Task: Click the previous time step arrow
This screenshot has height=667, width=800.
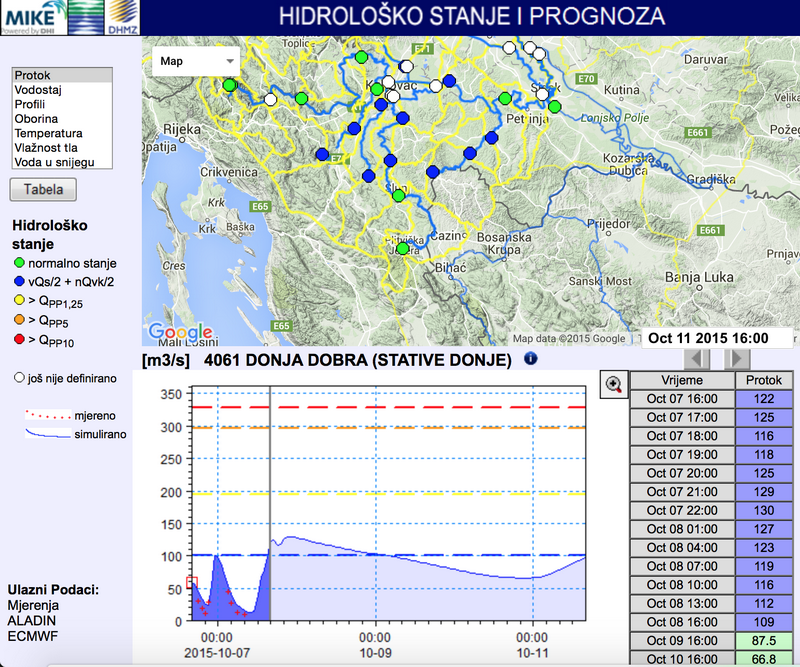Action: point(699,358)
